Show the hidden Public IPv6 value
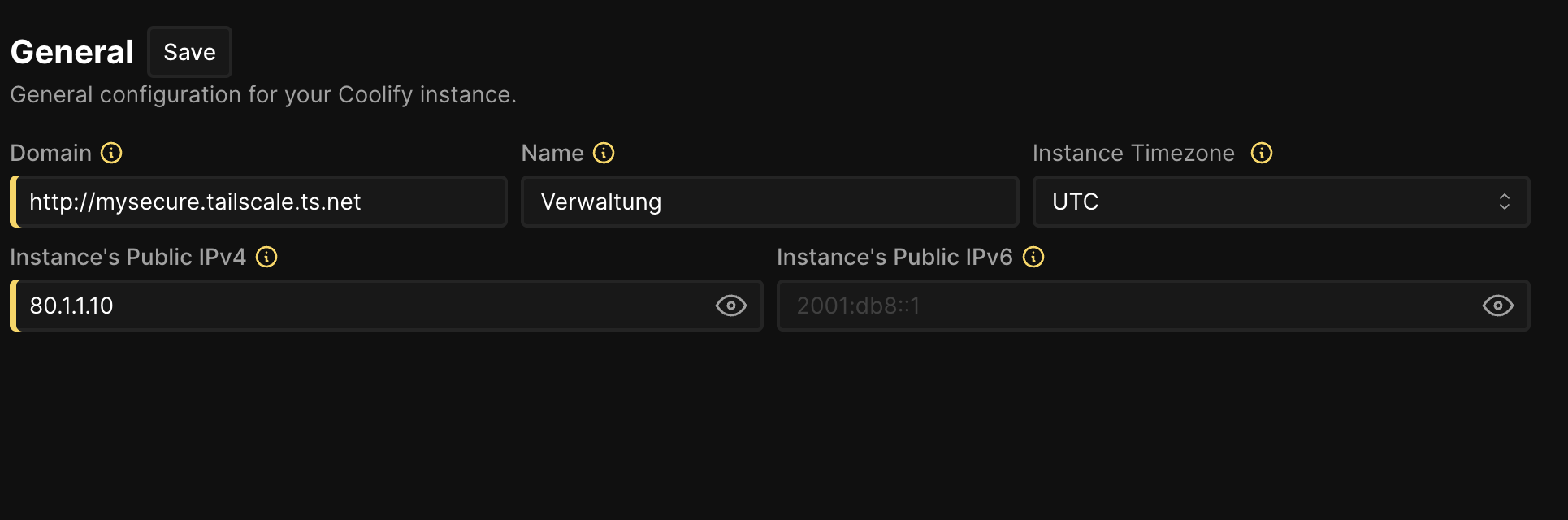This screenshot has height=520, width=1568. [x=1497, y=305]
